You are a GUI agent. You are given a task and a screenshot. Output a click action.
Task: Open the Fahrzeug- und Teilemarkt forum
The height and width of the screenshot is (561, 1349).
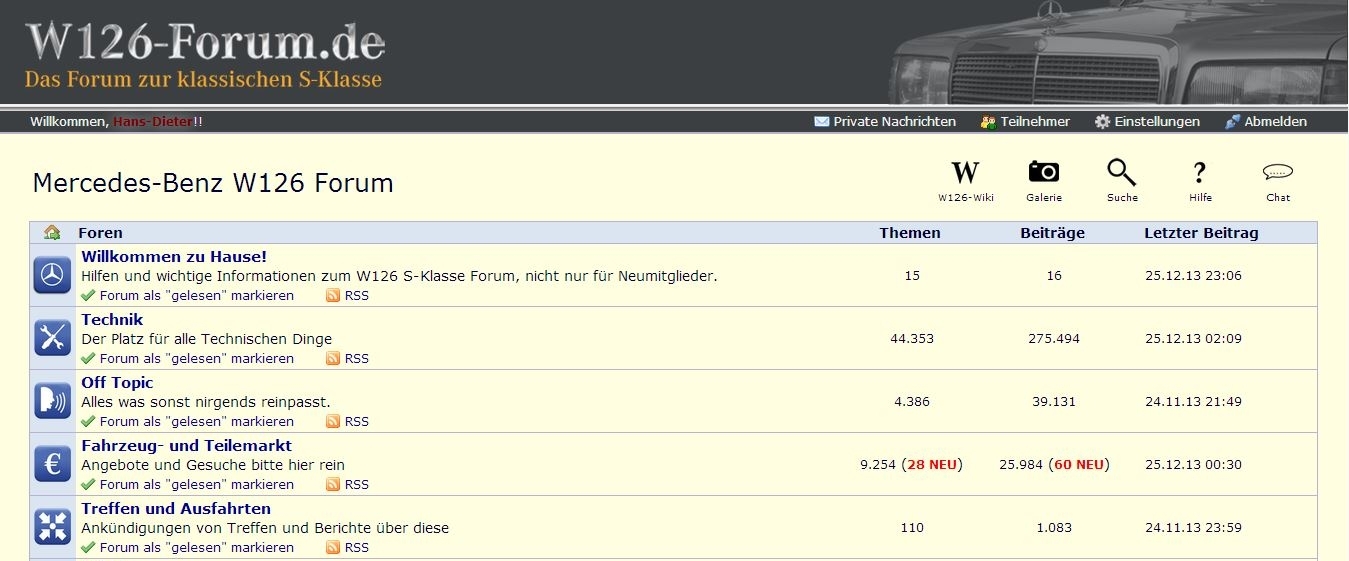pyautogui.click(x=187, y=446)
